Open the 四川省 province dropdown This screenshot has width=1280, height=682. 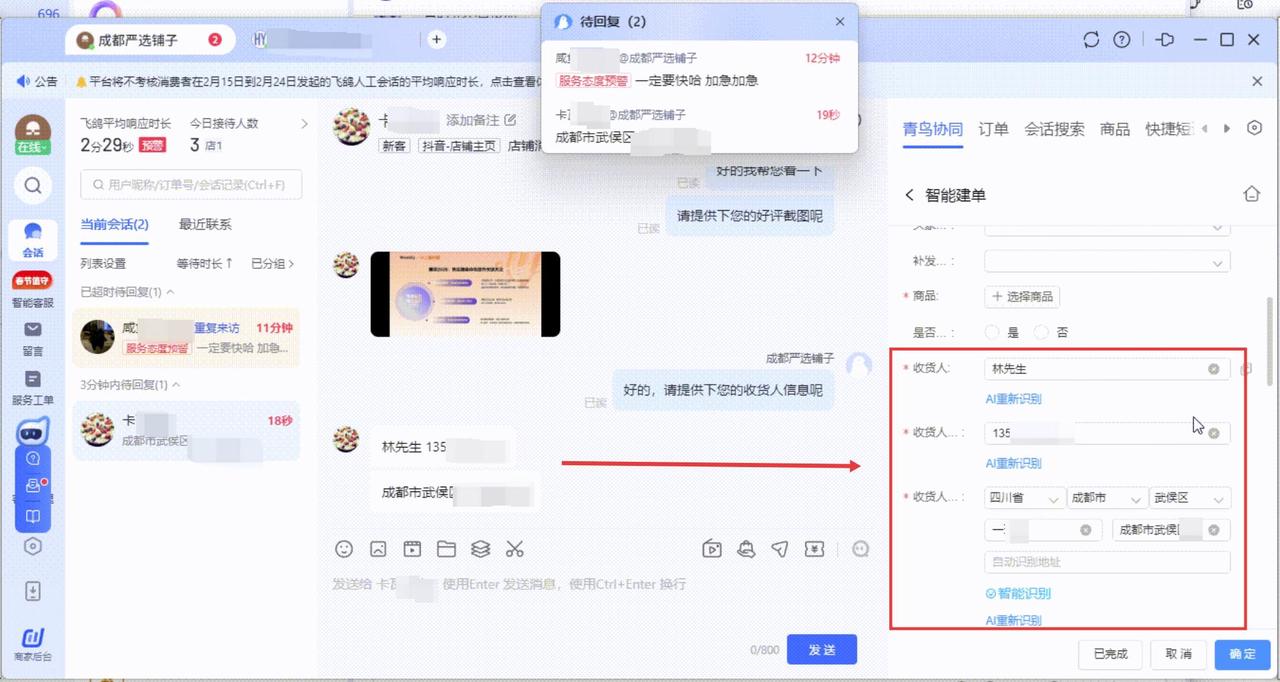pos(1024,498)
